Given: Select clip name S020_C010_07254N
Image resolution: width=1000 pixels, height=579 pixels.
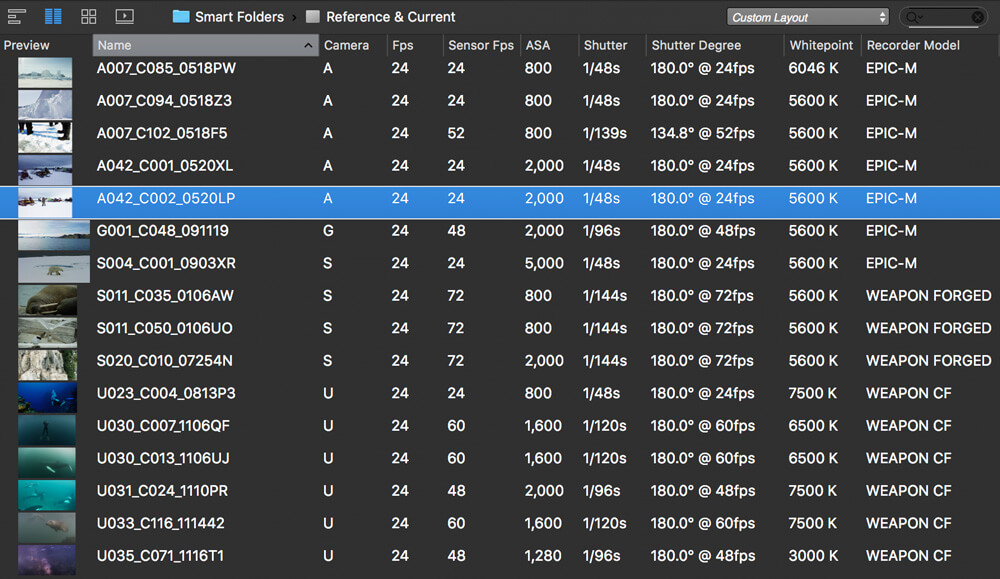Looking at the screenshot, I should 164,361.
